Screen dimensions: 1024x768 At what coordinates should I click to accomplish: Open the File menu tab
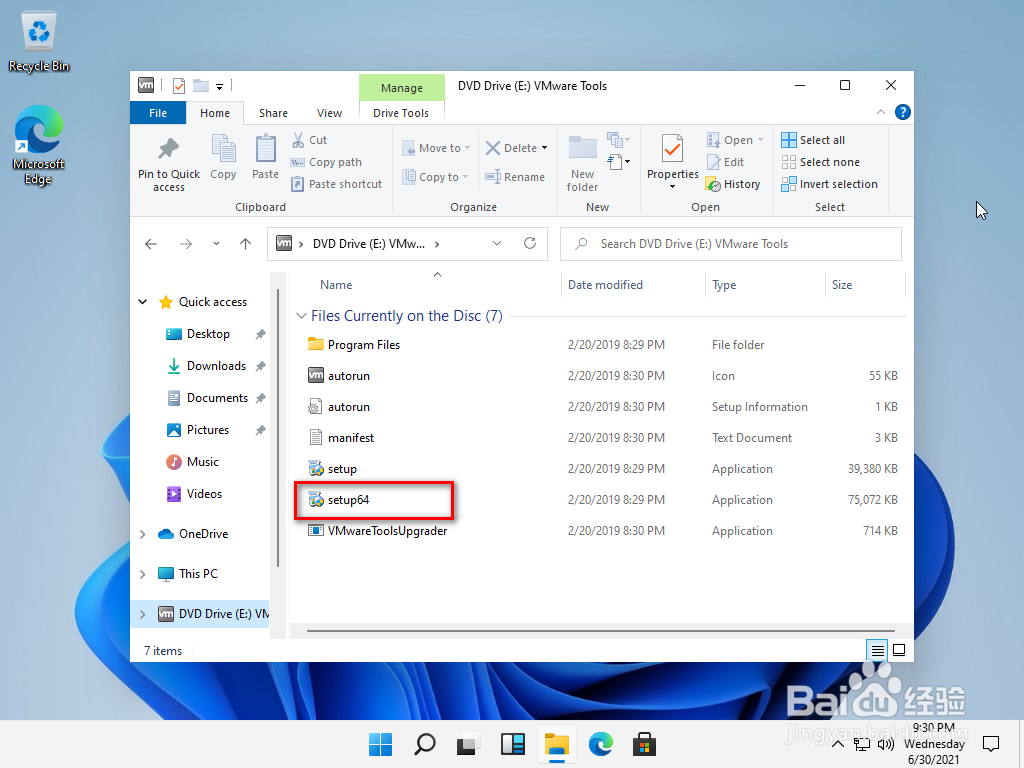click(158, 113)
